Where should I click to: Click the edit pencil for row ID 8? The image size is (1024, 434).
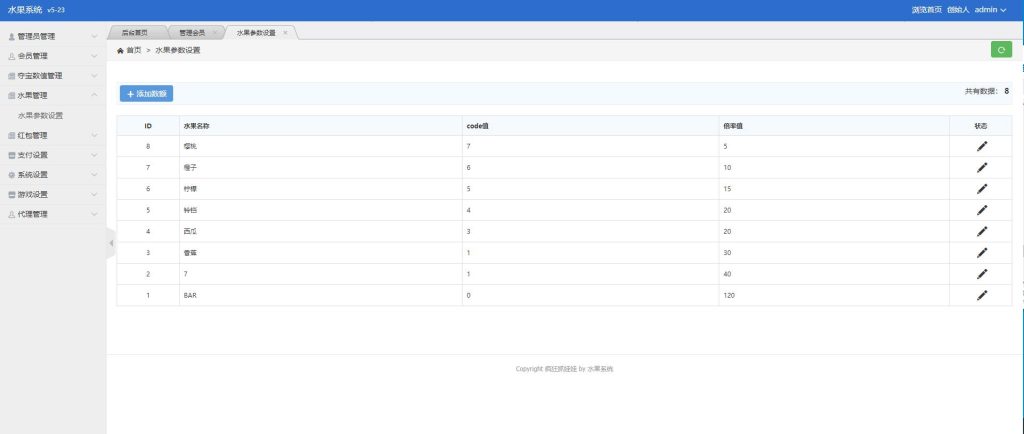(981, 146)
